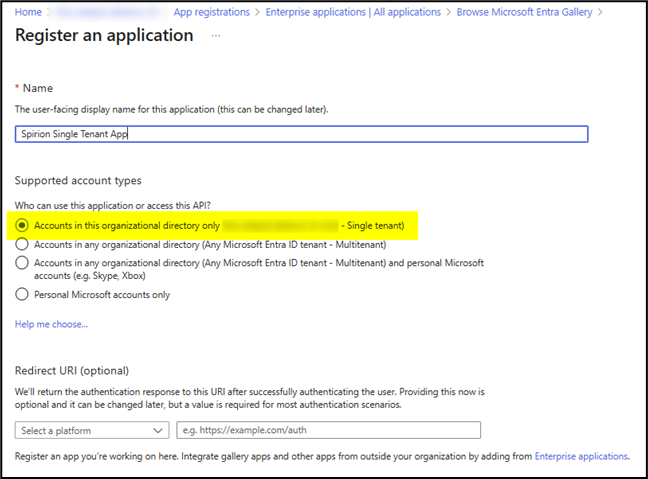Click the required Name field label

(x=38, y=89)
